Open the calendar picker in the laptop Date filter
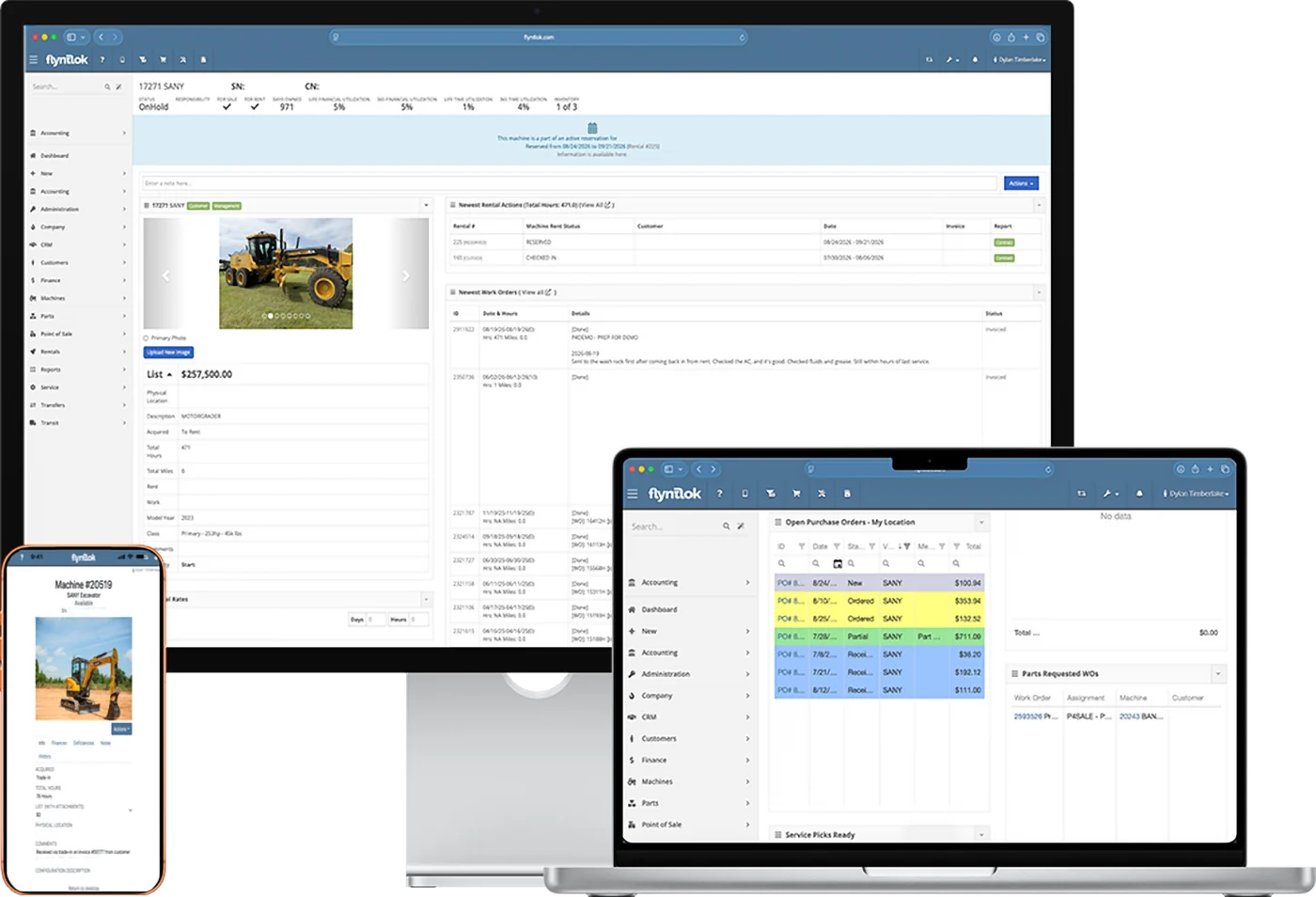Screen dimensions: 1316x897 [838, 564]
